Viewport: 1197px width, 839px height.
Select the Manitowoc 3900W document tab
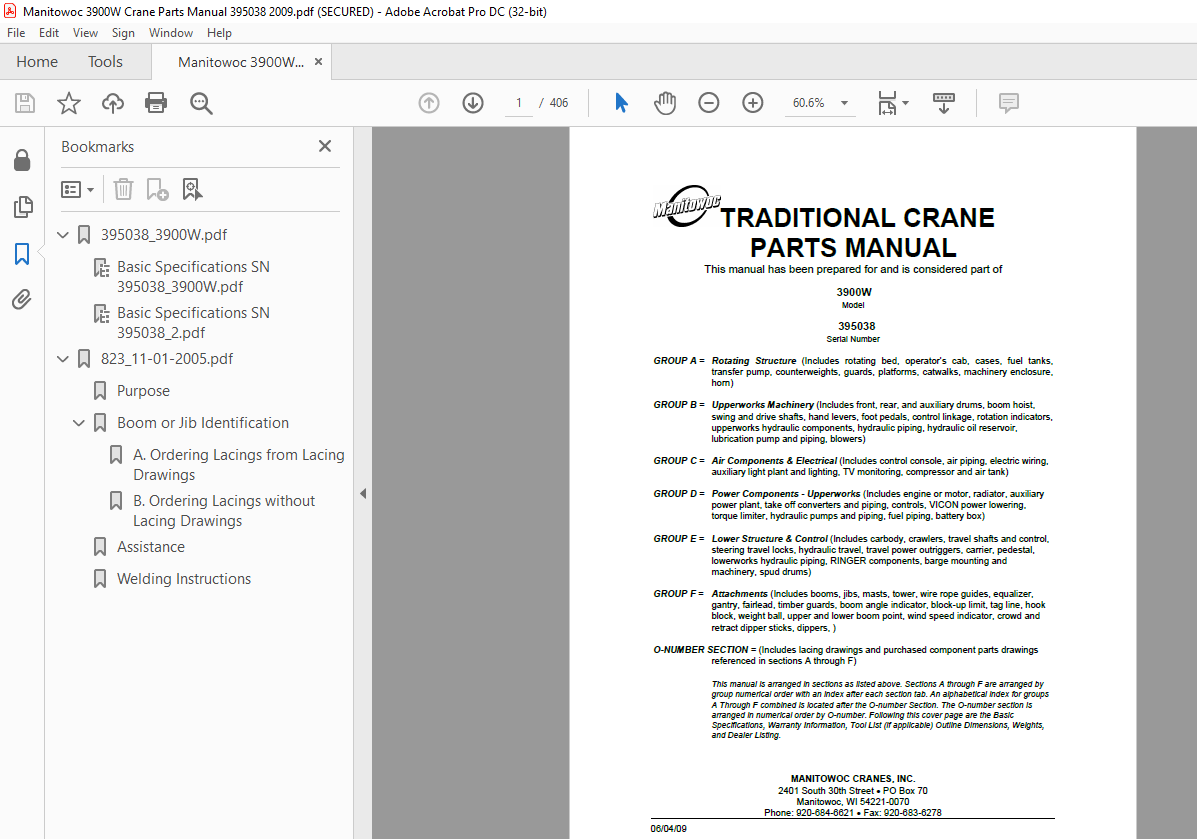coord(241,62)
